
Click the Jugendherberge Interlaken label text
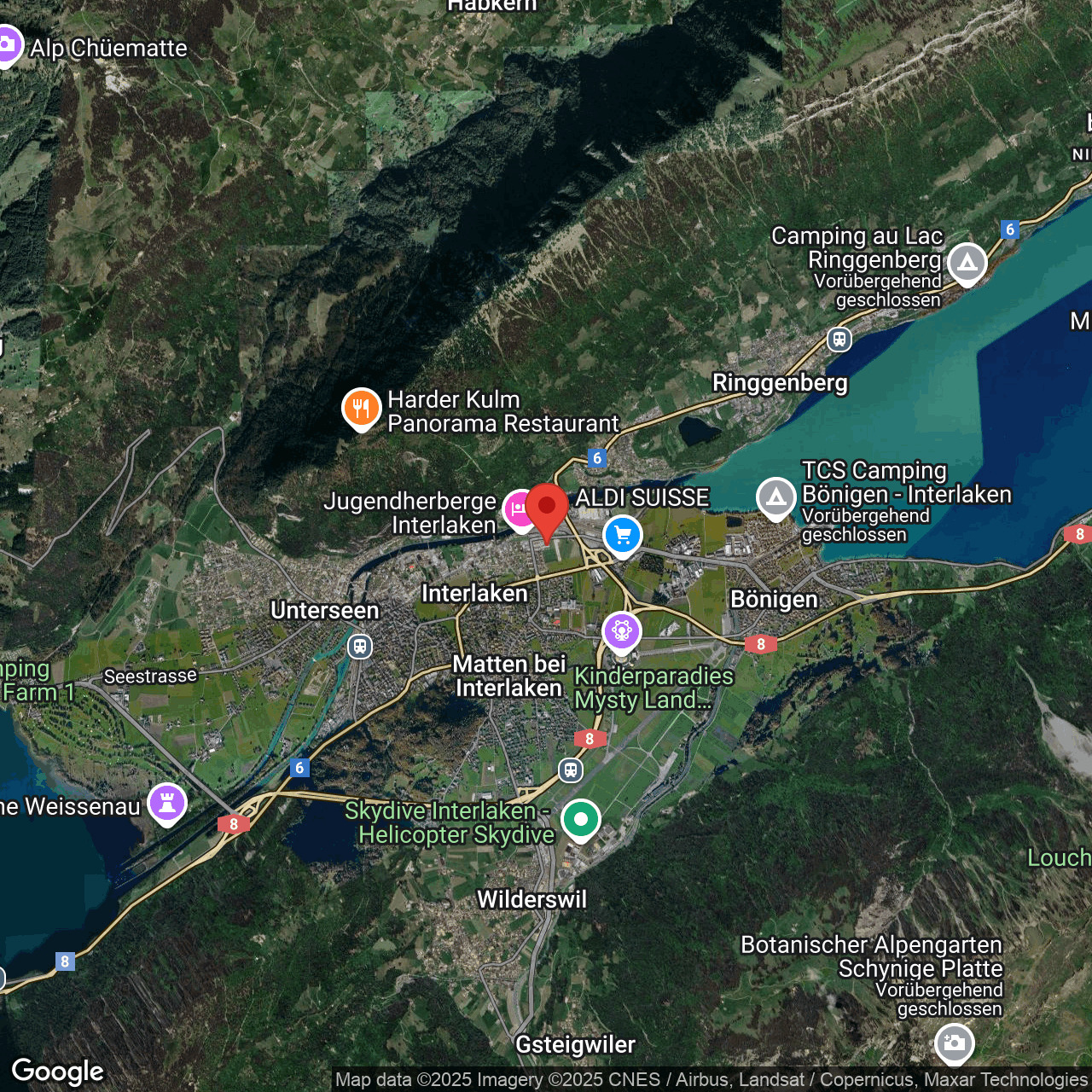pyautogui.click(x=409, y=513)
